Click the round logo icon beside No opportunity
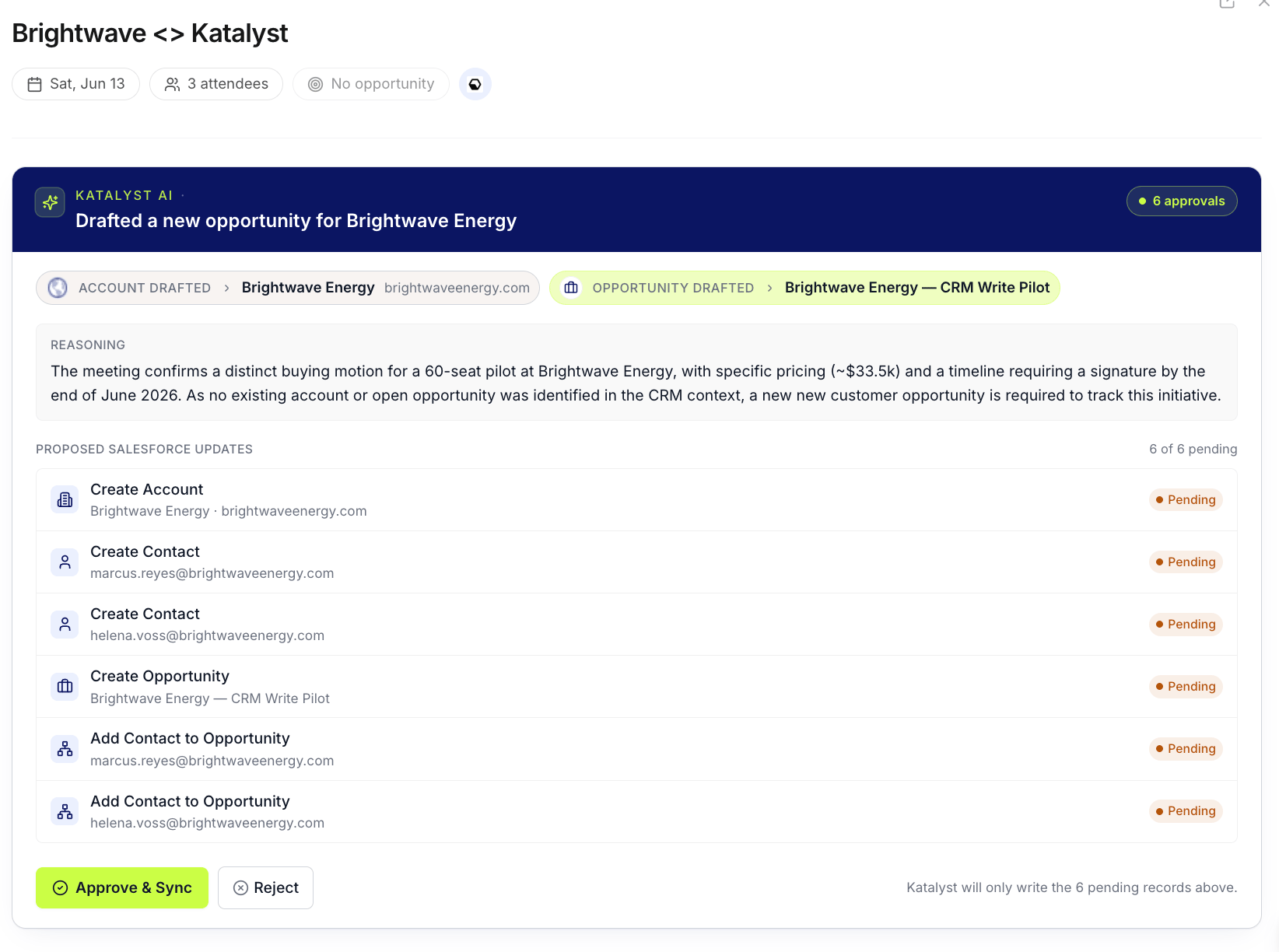The width and height of the screenshot is (1279, 952). [x=475, y=84]
